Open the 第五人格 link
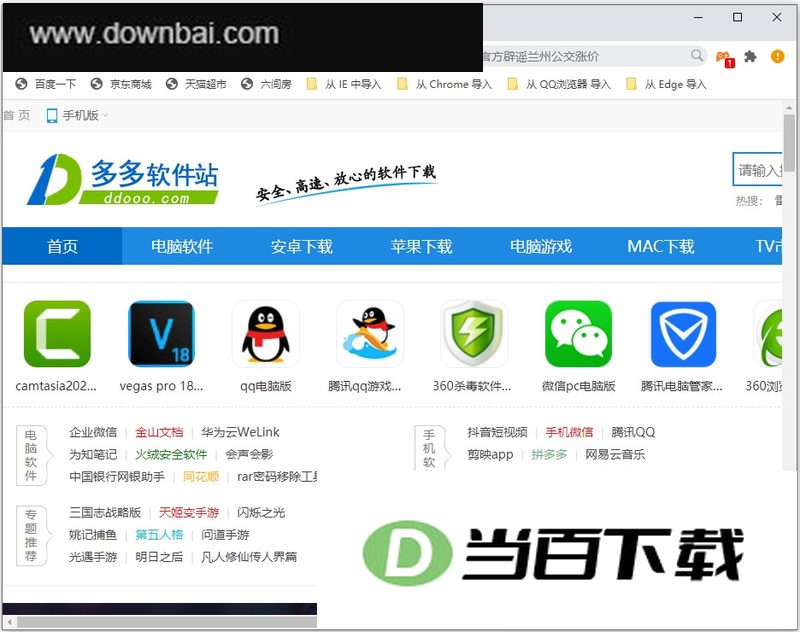Viewport: 800px width, 632px height. click(x=159, y=535)
